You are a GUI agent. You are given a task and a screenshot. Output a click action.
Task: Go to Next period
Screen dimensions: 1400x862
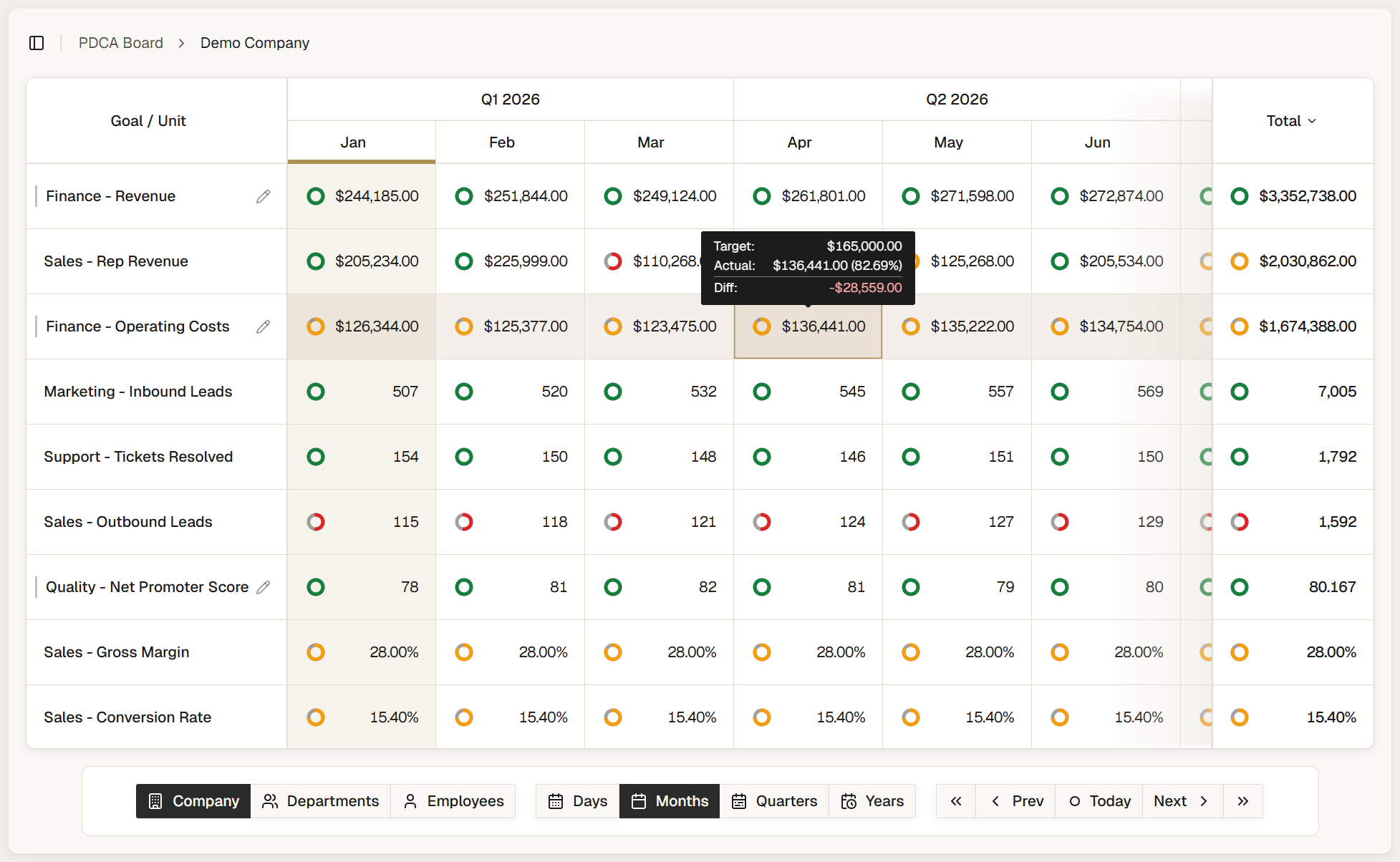1182,801
